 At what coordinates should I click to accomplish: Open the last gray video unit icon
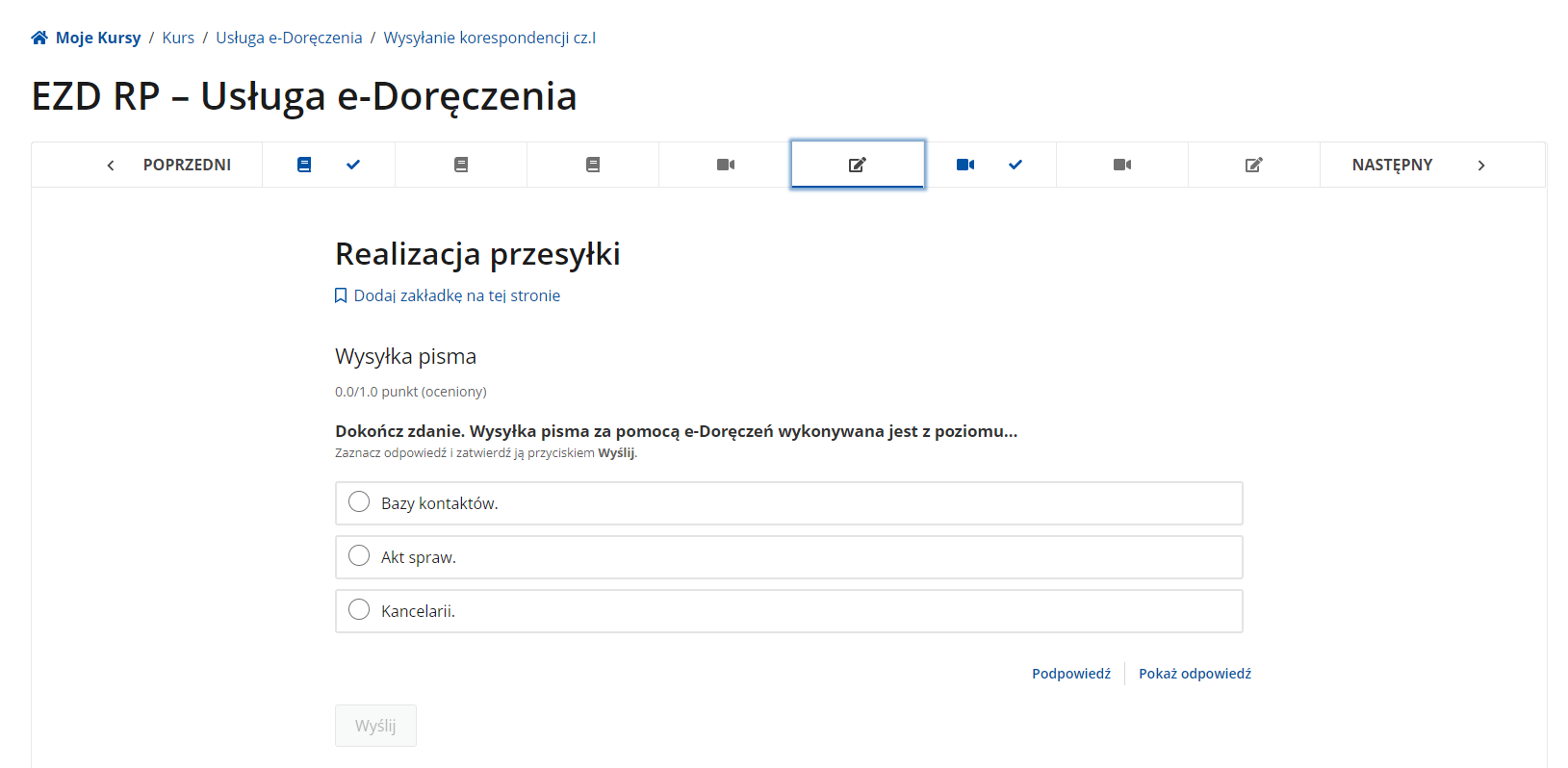point(1122,165)
